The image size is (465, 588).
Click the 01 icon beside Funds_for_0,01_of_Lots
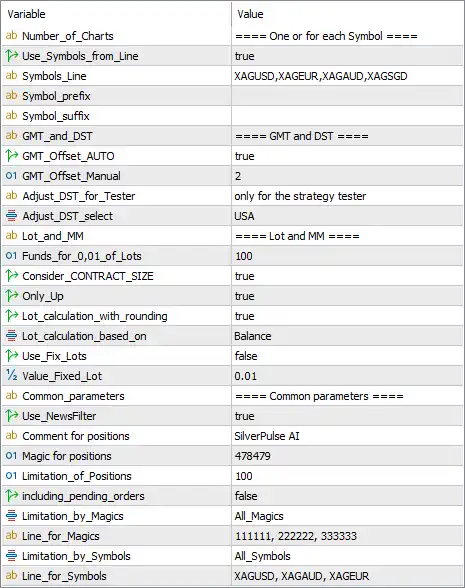(x=12, y=256)
